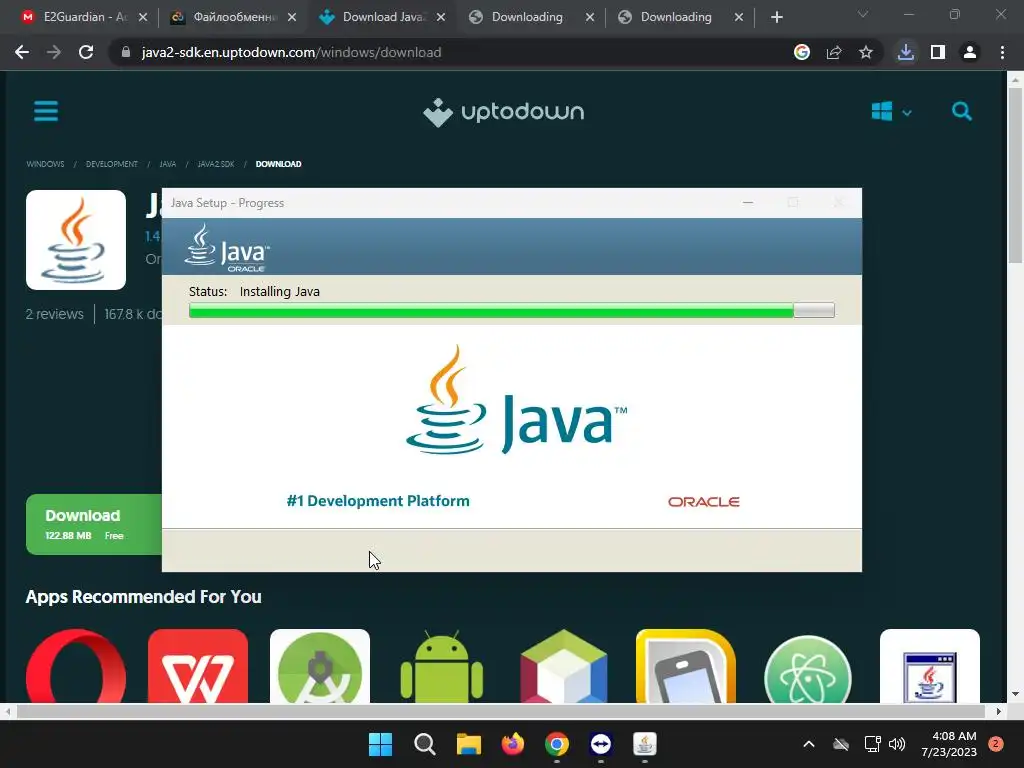
Task: Click the 2 reviews link
Action: 55,314
